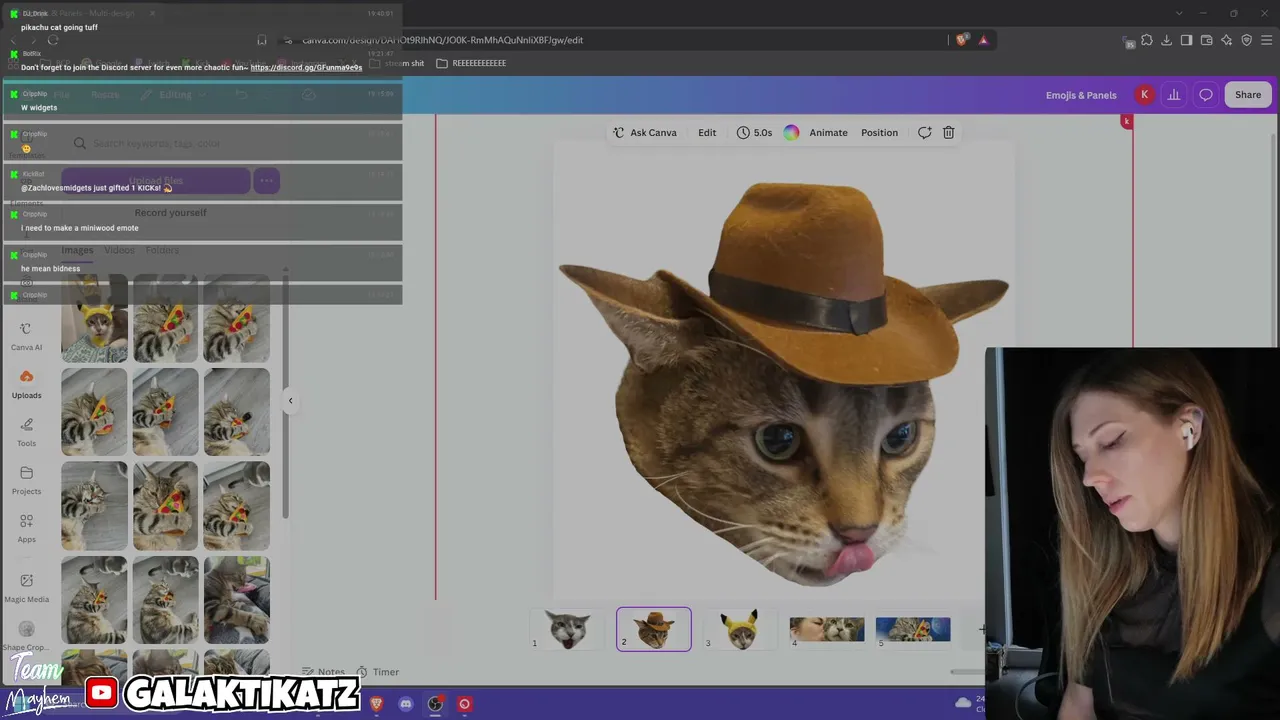Focus the uploads search field
1280x720 pixels.
click(170, 143)
